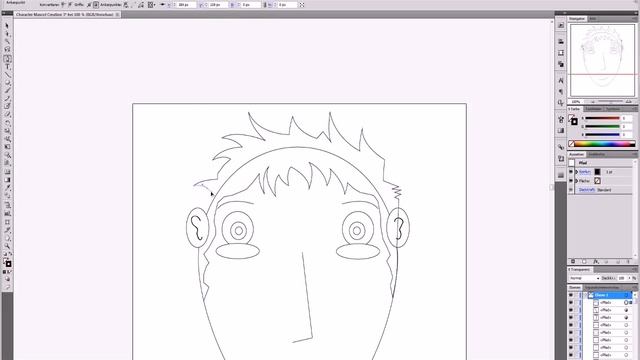
Task: Click the toolbox fill and stroke indicator
Action: click(x=7, y=262)
